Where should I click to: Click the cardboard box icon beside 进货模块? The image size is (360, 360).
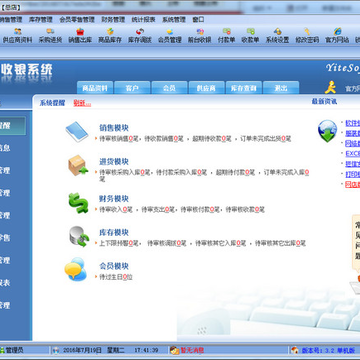coord(78,165)
